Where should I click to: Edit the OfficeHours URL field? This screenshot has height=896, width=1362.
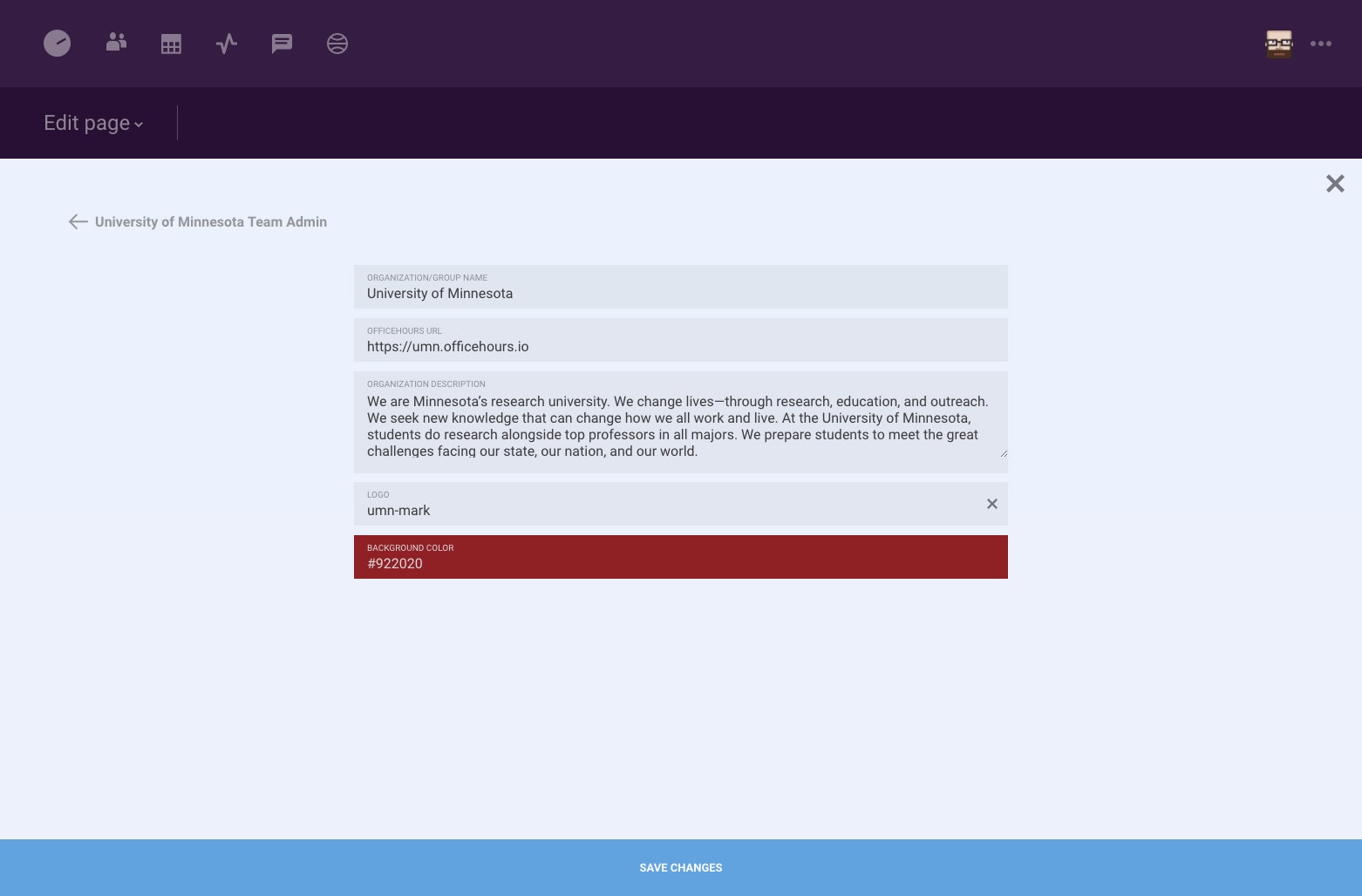coord(681,340)
